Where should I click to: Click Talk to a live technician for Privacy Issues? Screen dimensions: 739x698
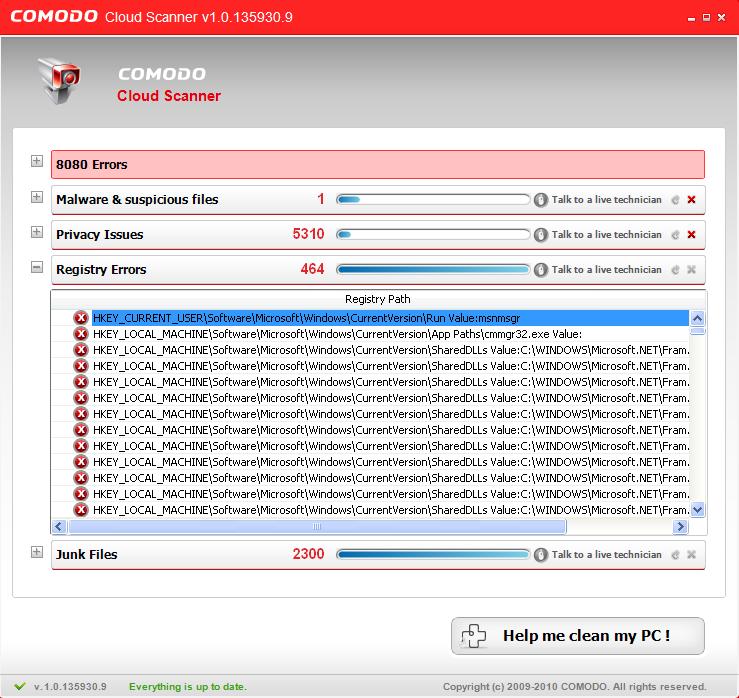coord(606,235)
